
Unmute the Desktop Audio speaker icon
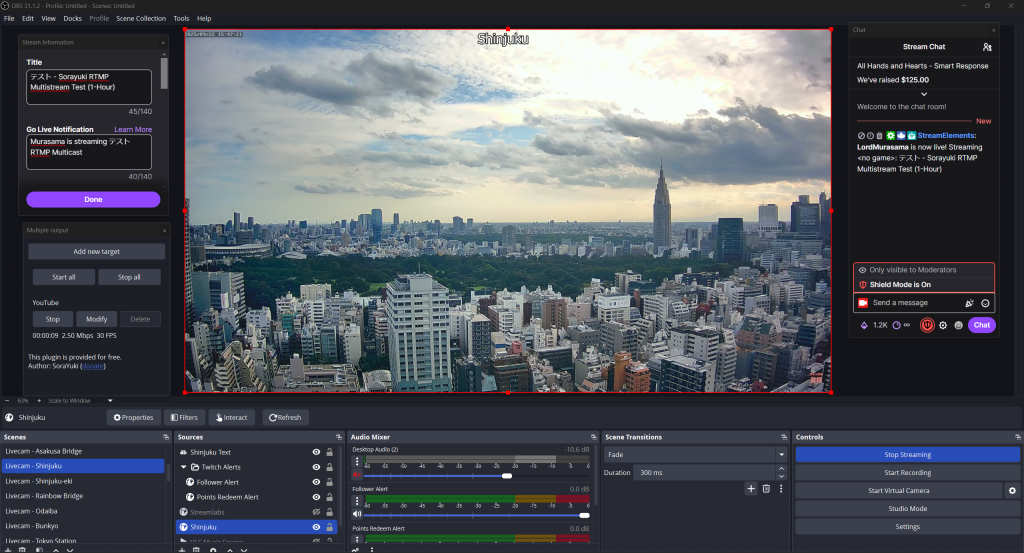click(x=357, y=475)
